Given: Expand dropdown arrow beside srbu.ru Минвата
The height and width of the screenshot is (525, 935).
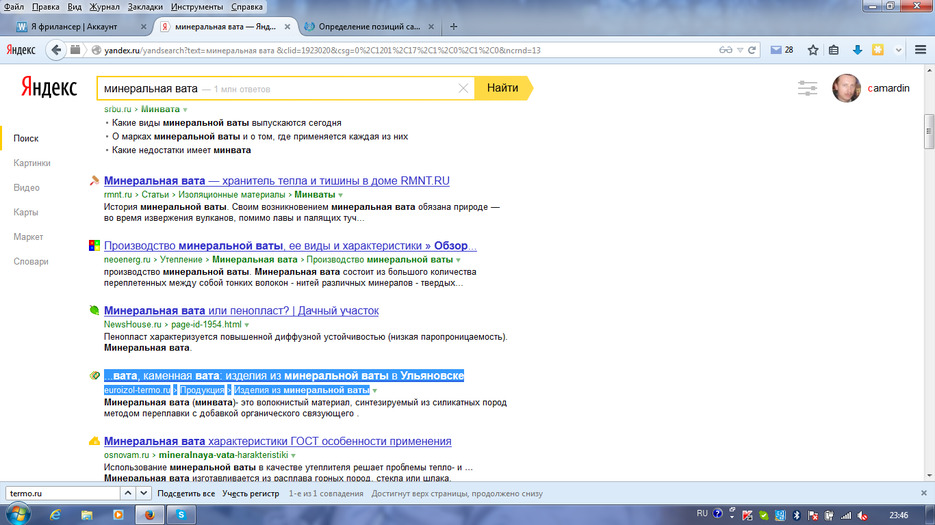Looking at the screenshot, I should coord(185,110).
